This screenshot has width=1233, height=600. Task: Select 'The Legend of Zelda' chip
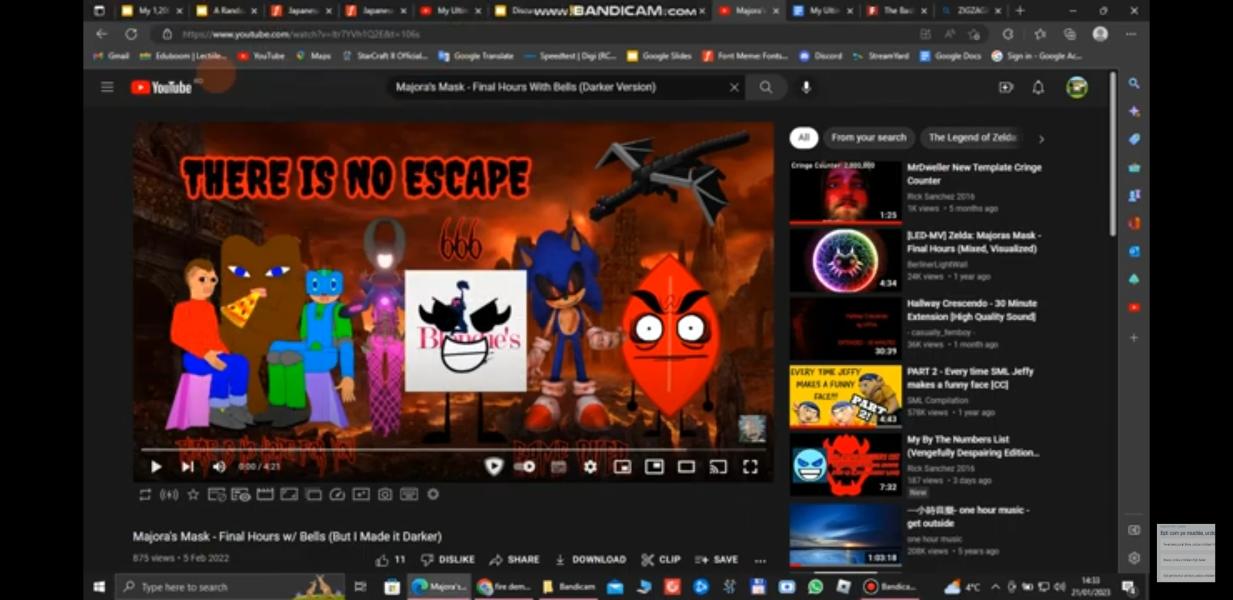pyautogui.click(x=972, y=138)
